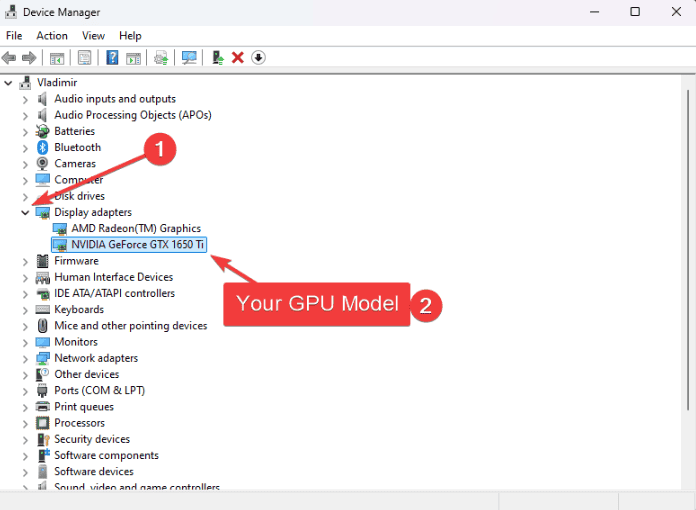Select the Processors label

point(79,423)
